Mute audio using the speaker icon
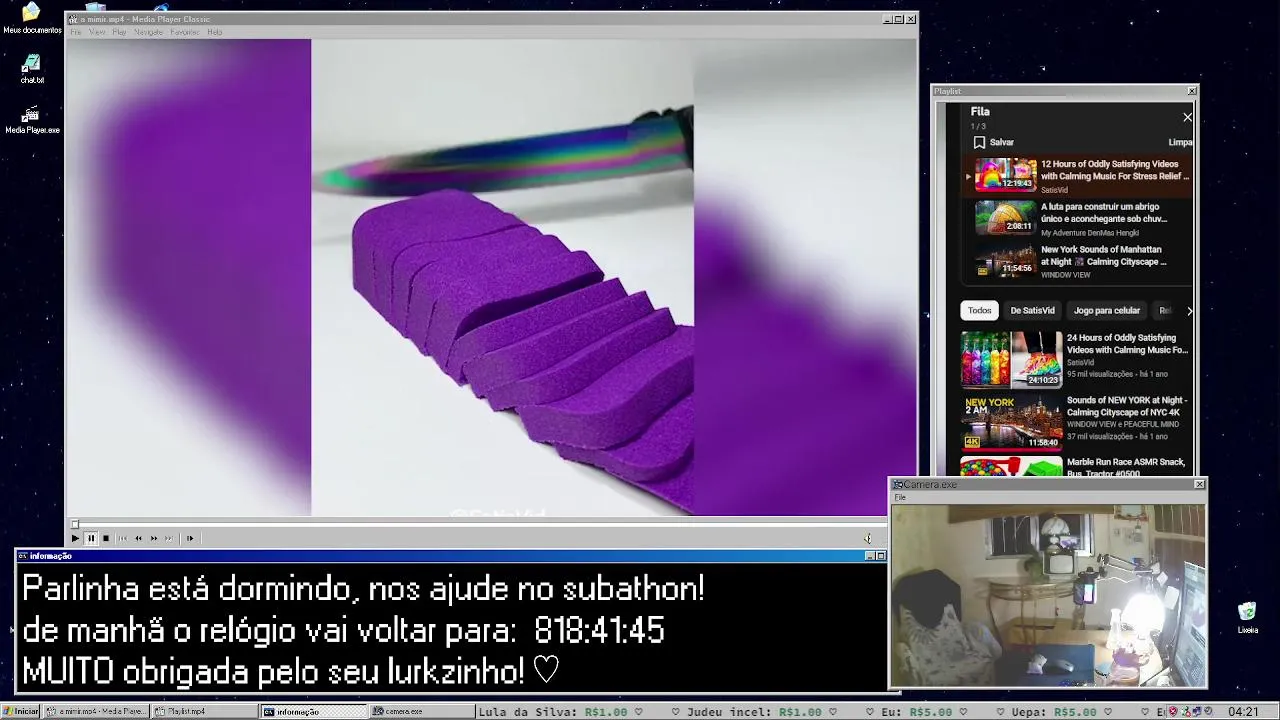Screen dimensions: 1280x720 pyautogui.click(x=867, y=538)
